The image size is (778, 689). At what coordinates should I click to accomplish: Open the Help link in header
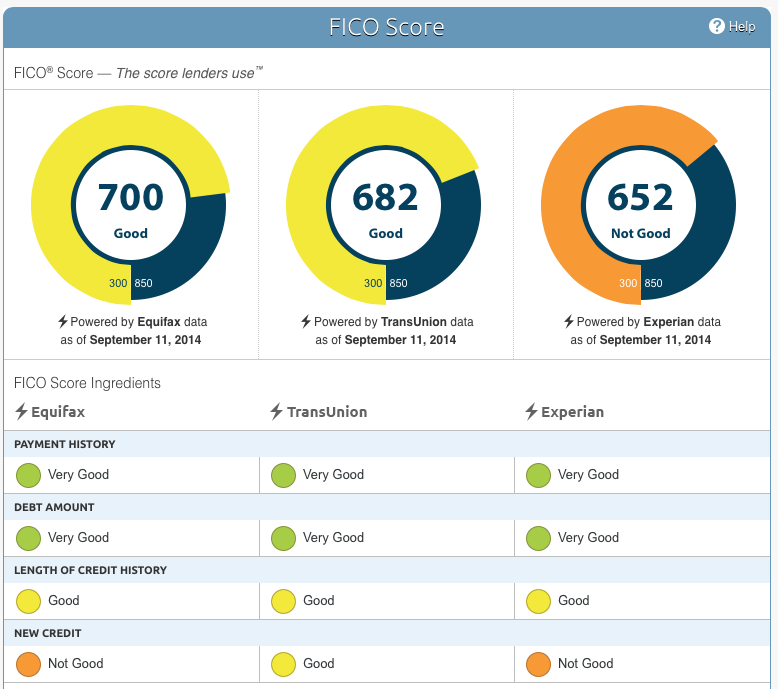[742, 27]
